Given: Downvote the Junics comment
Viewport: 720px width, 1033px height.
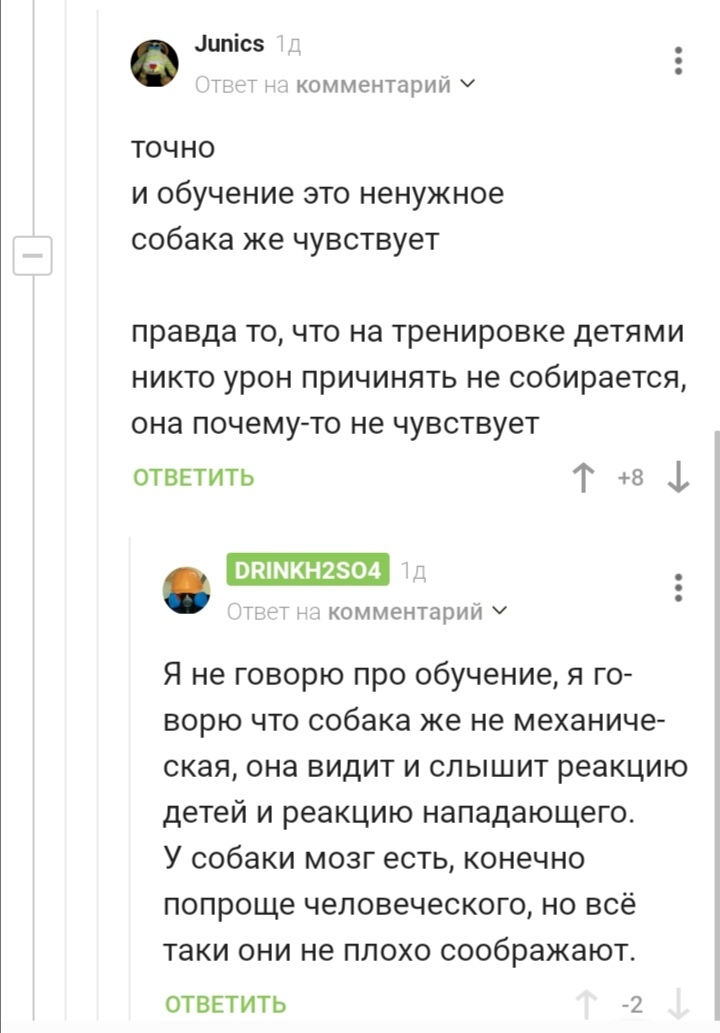Looking at the screenshot, I should [x=677, y=478].
